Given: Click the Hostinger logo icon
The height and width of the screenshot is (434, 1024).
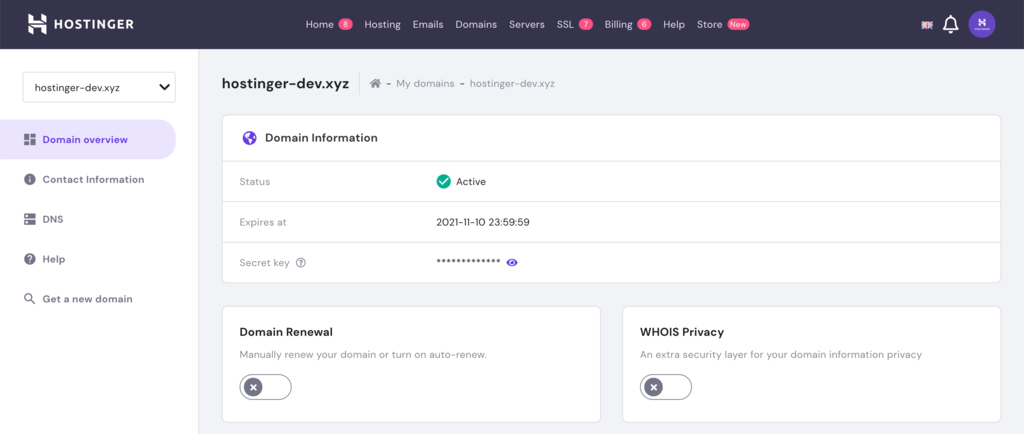Looking at the screenshot, I should tap(37, 24).
